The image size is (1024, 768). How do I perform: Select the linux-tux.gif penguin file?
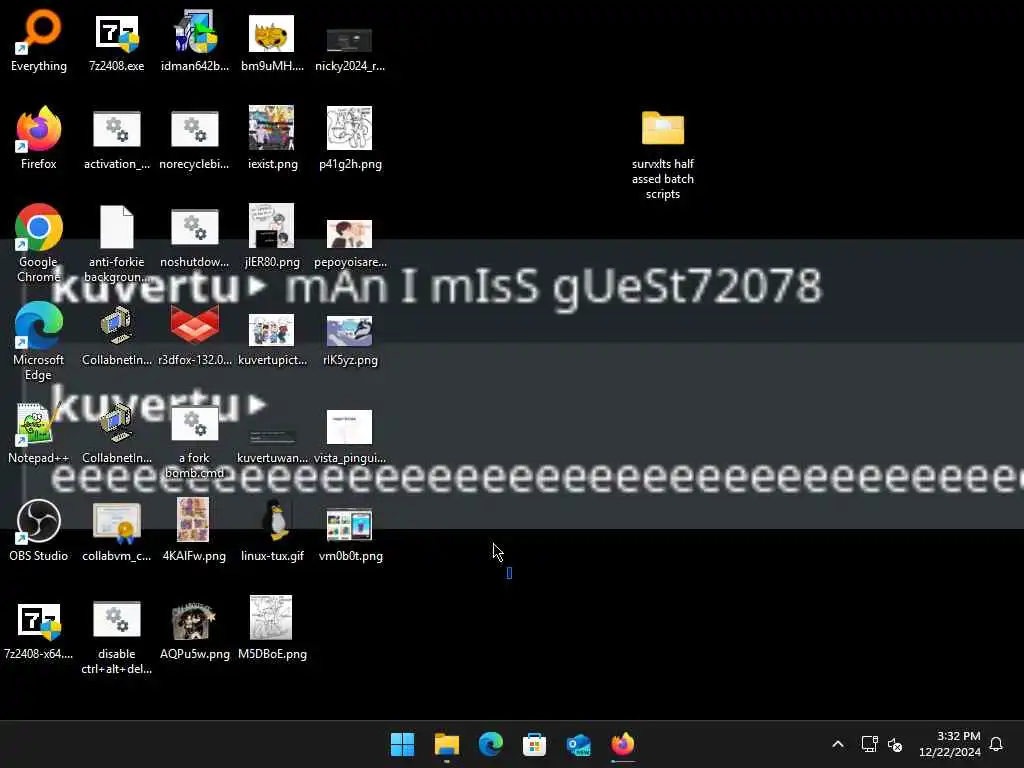(x=272, y=530)
